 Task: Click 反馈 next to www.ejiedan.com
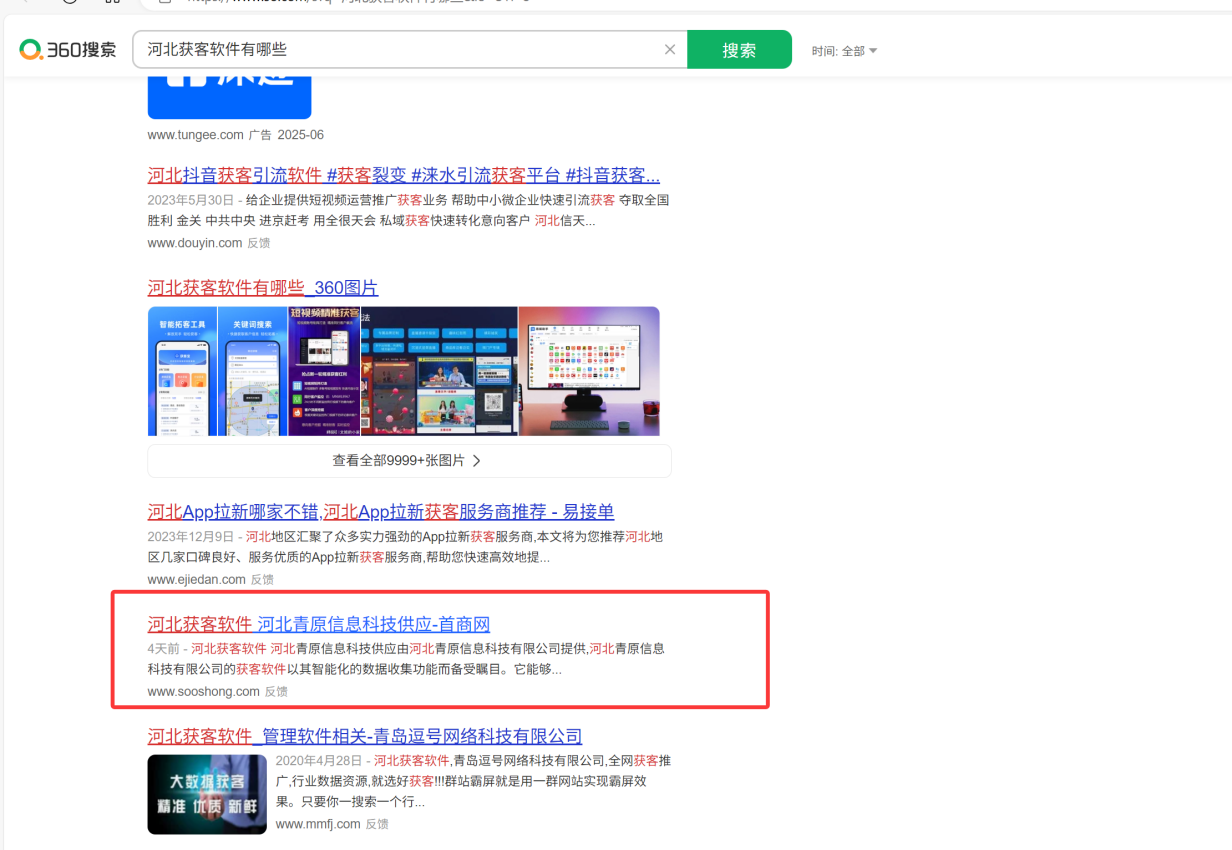pos(262,580)
